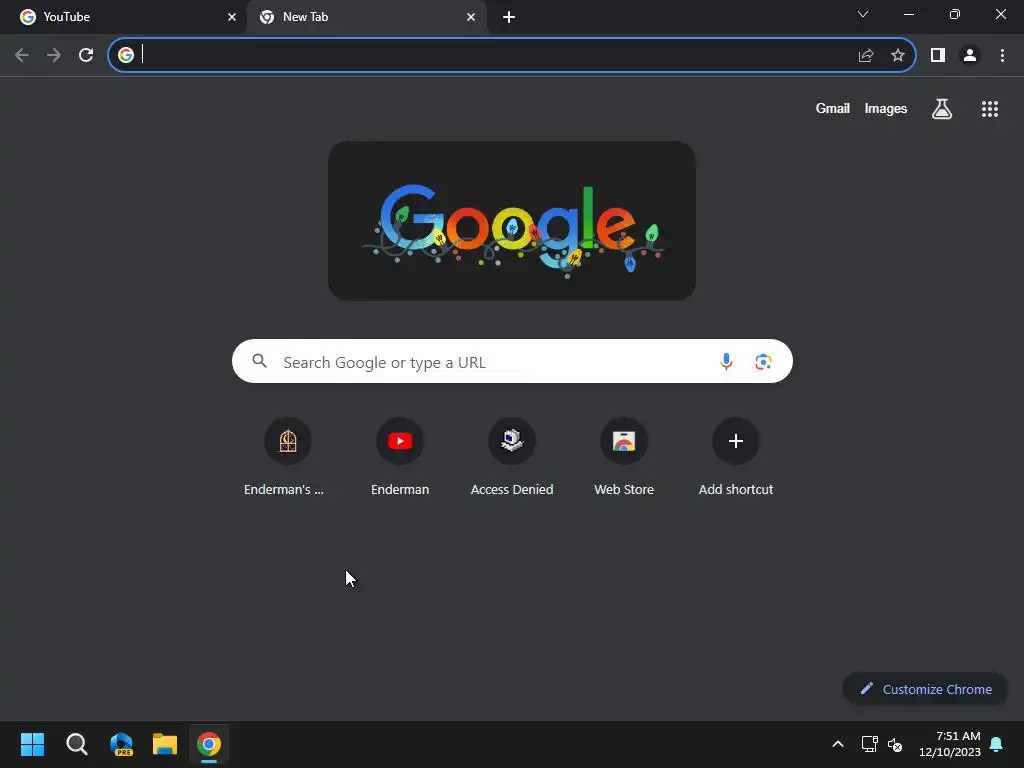The image size is (1024, 768).
Task: Click the Google icon in address bar
Action: click(x=125, y=55)
